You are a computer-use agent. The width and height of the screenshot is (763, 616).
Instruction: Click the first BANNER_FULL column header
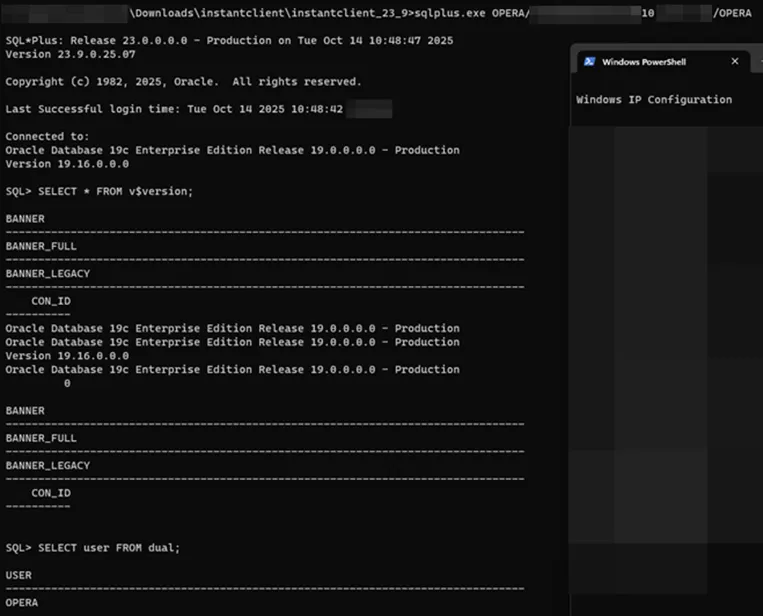[41, 246]
